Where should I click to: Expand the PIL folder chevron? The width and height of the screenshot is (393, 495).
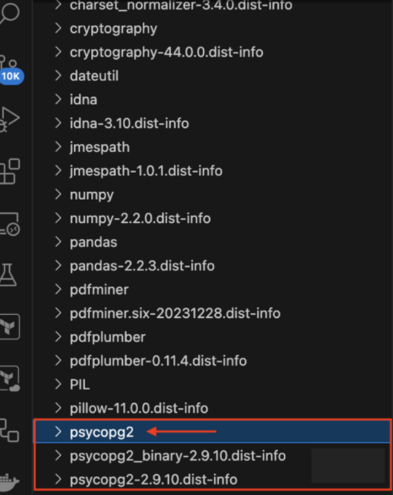point(58,384)
